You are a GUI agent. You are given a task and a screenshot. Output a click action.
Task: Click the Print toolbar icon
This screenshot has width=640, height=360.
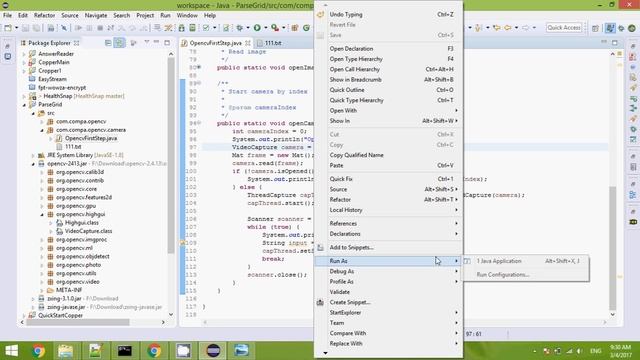(x=51, y=28)
